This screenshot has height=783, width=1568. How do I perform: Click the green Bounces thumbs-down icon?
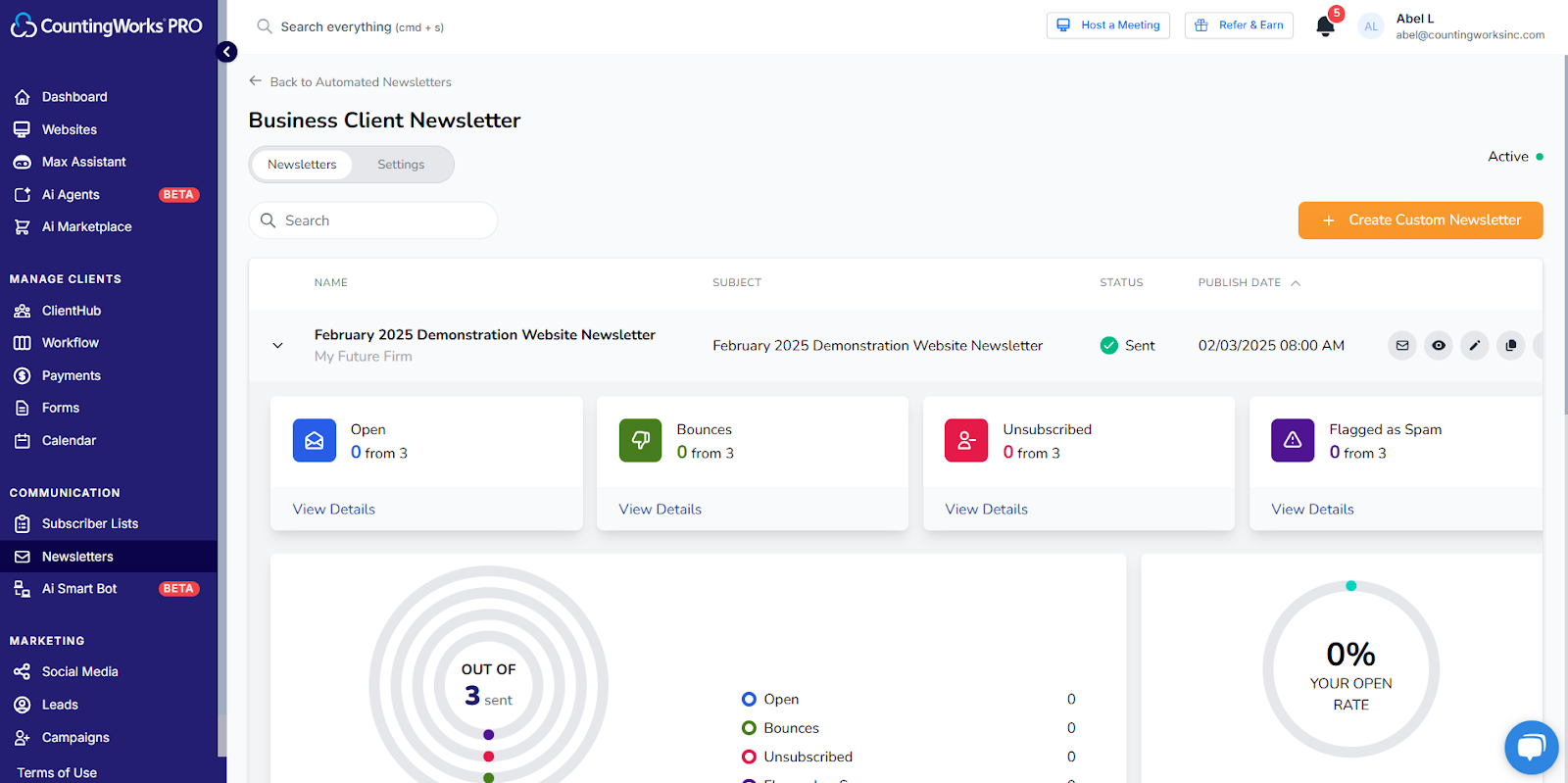[641, 440]
